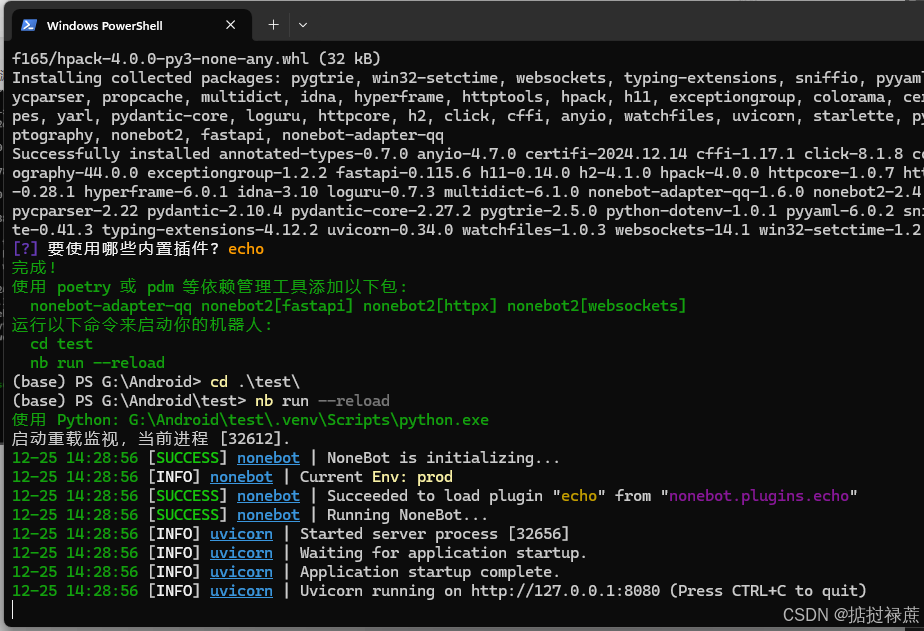This screenshot has width=924, height=631.
Task: Click the 'Successfully installed' output line
Action: 468,154
